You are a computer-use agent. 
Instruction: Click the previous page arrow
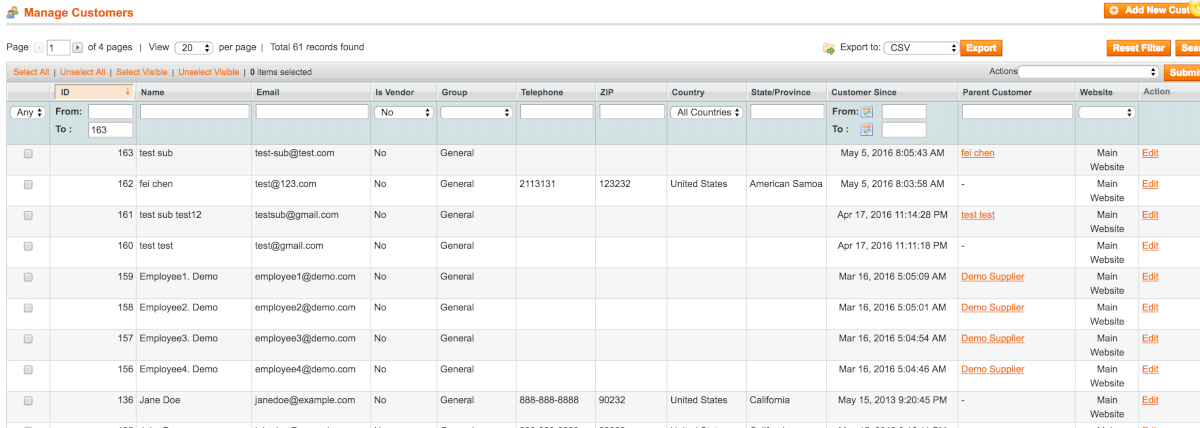[x=39, y=48]
